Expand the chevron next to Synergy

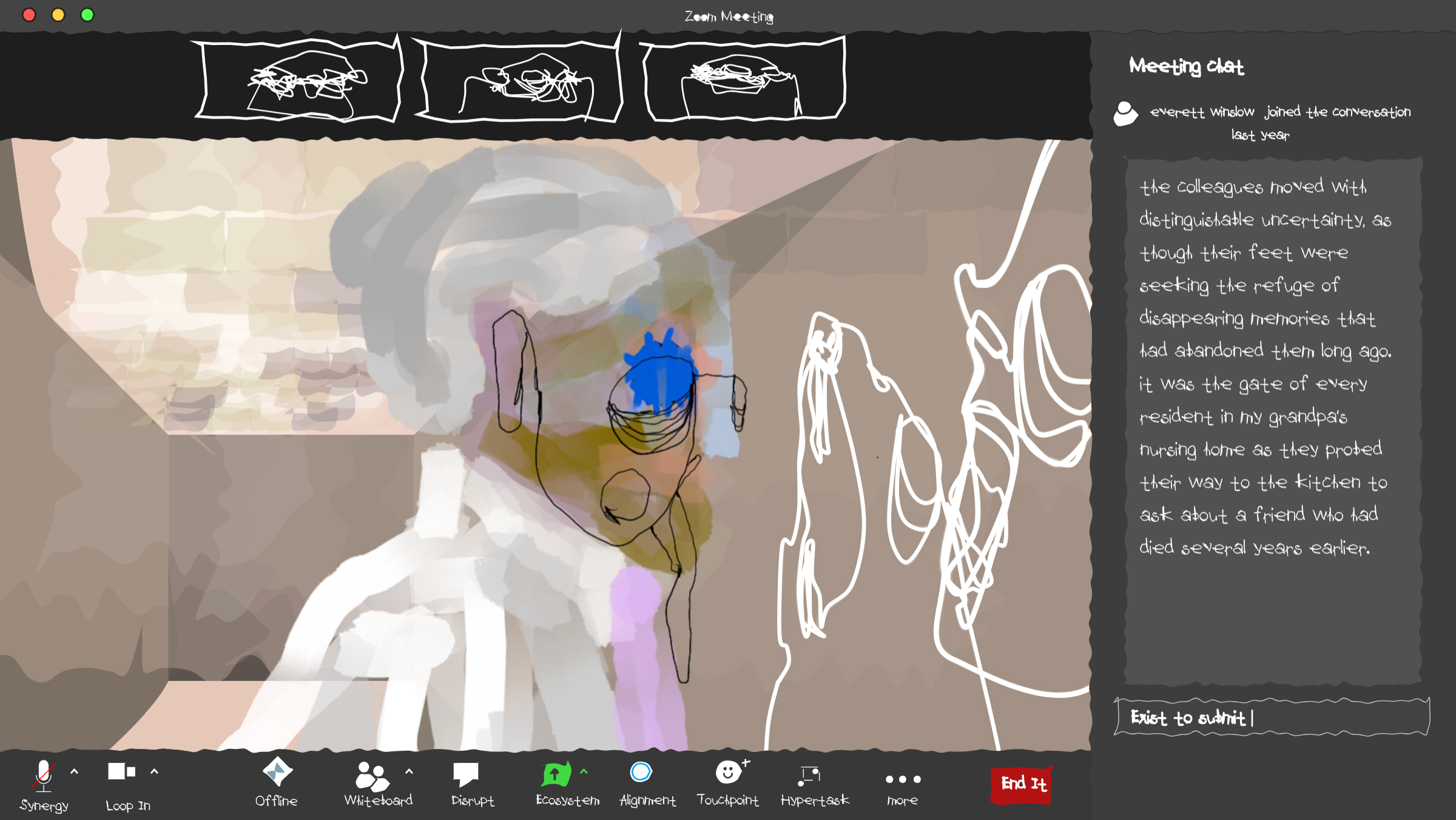74,772
